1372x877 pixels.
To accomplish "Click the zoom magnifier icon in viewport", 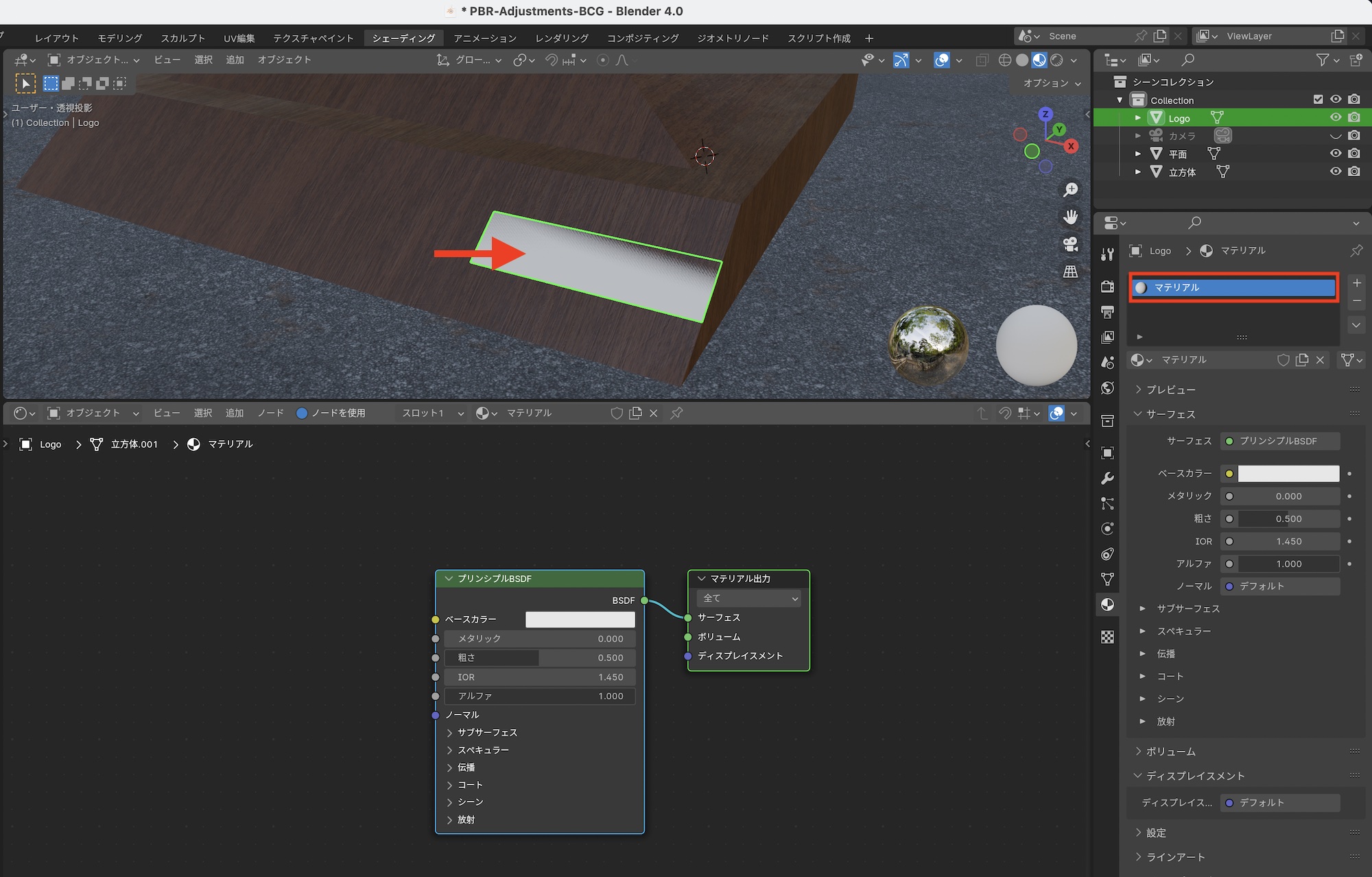I will (x=1070, y=190).
